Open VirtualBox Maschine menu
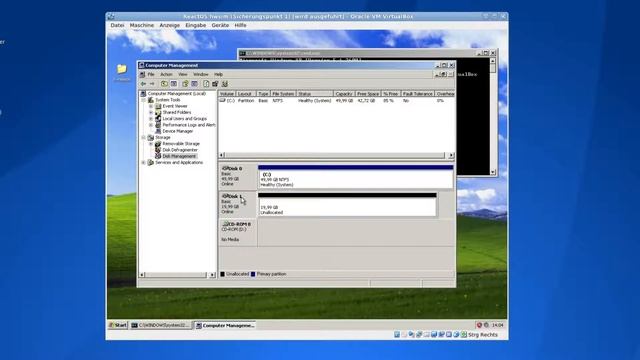 [142, 25]
